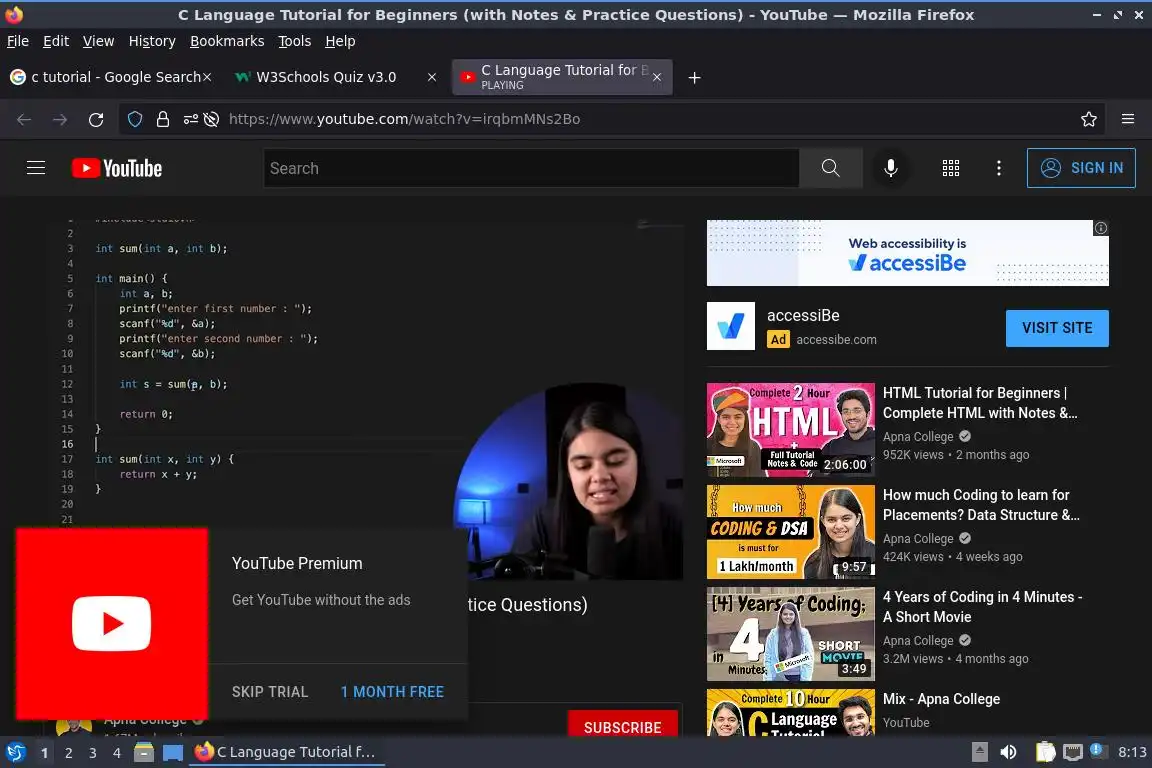Focus the YouTube Search field
The image size is (1152, 768).
531,168
